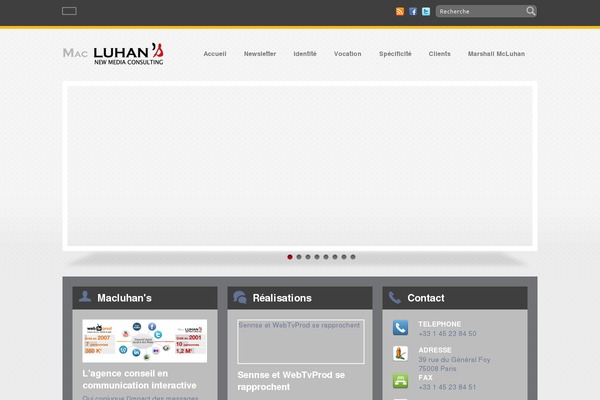Open L'agence conseil en communication interactive link
The height and width of the screenshot is (400, 600).
[x=139, y=379]
